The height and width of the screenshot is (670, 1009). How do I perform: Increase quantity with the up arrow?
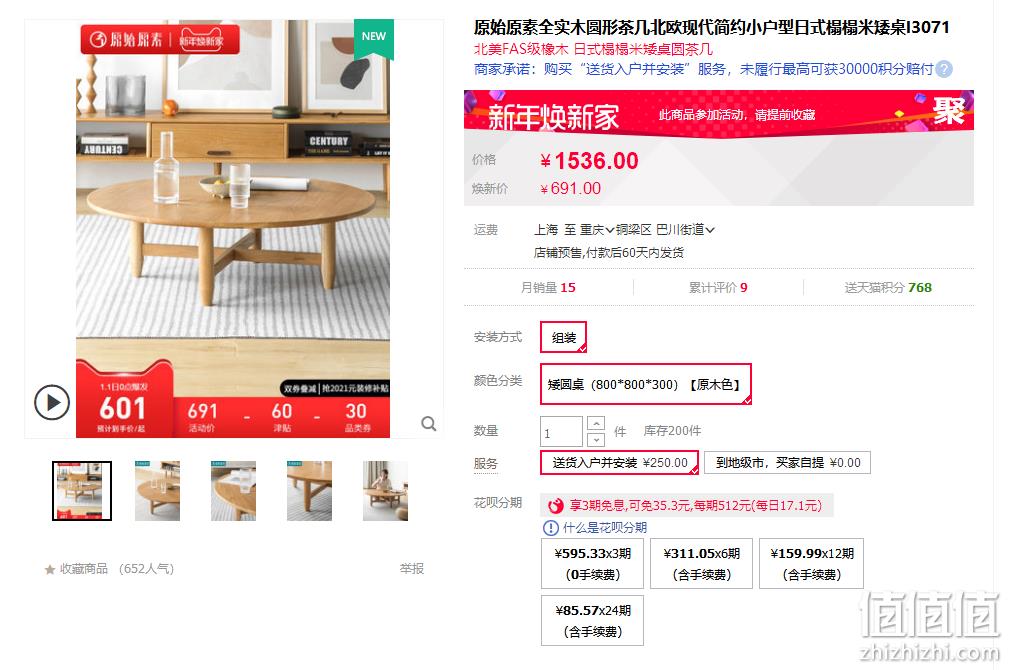coord(597,423)
